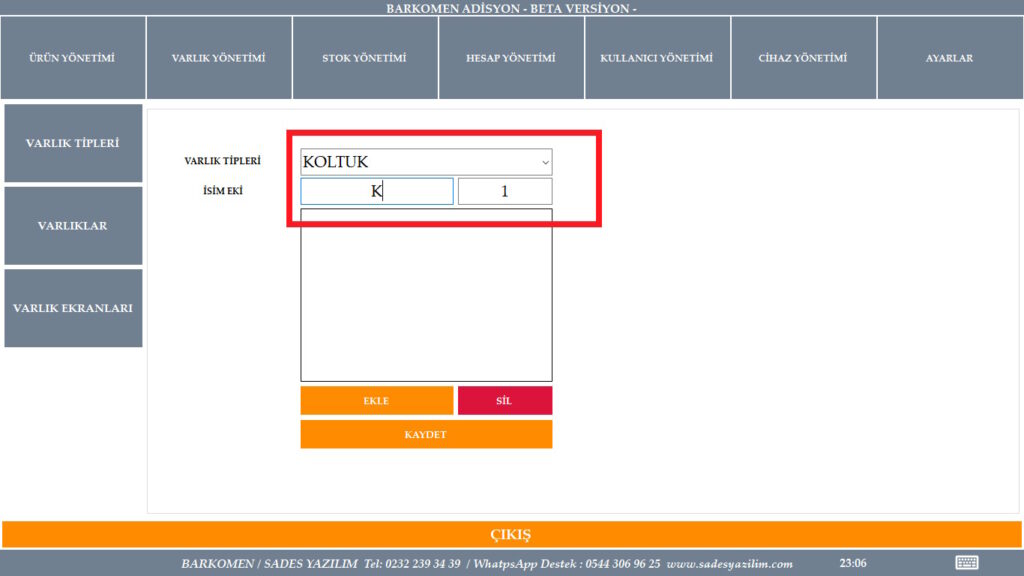
Task: Click the Tel: 0232 239 34 39 text
Action: click(412, 564)
